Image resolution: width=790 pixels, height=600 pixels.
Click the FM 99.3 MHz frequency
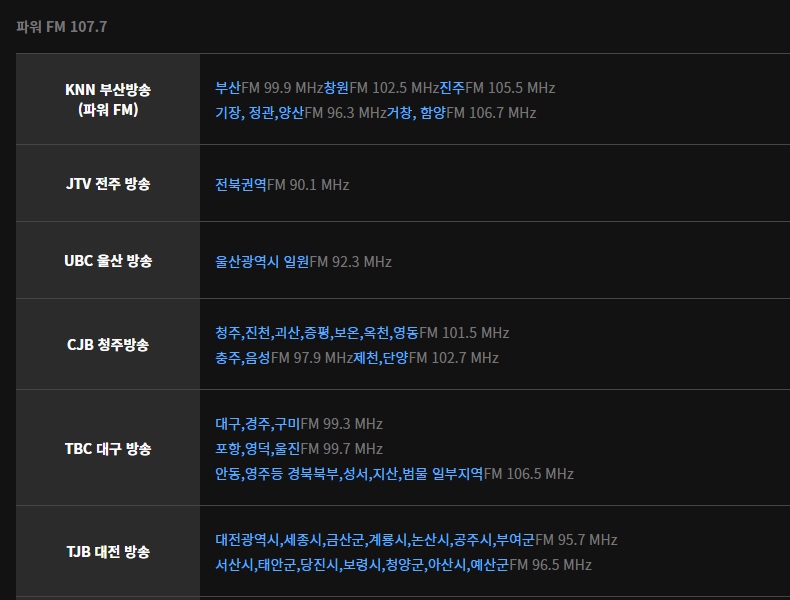click(342, 424)
